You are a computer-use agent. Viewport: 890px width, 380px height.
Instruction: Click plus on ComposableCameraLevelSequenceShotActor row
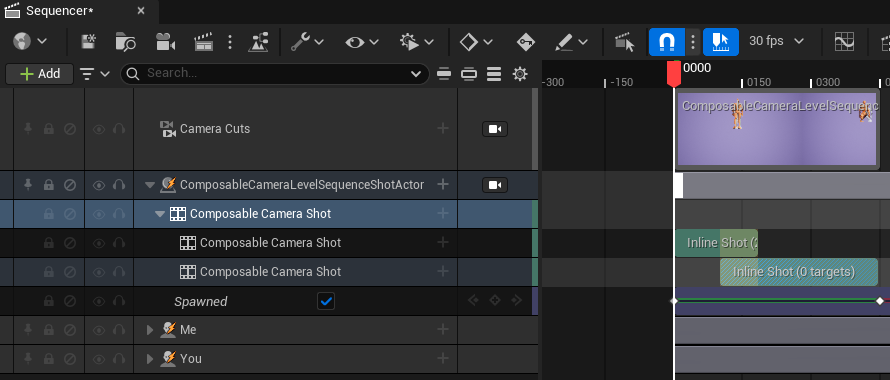pos(443,184)
